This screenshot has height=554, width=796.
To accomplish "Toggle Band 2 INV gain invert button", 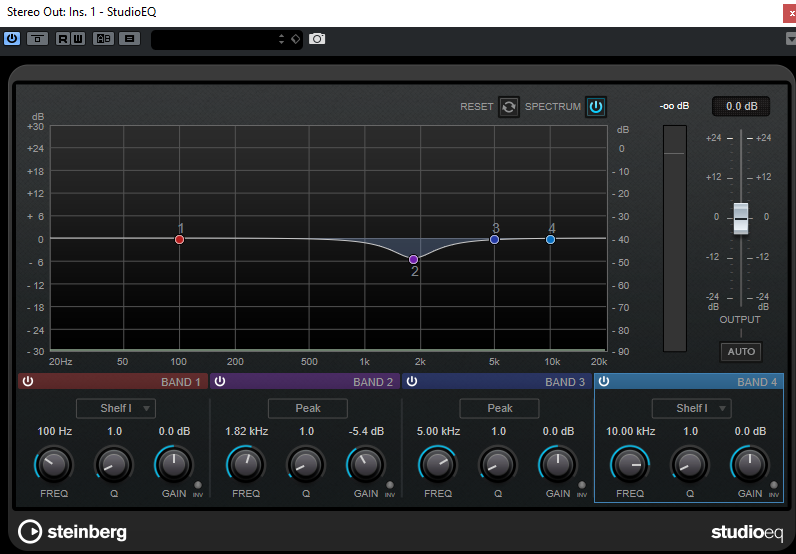I will click(x=390, y=485).
